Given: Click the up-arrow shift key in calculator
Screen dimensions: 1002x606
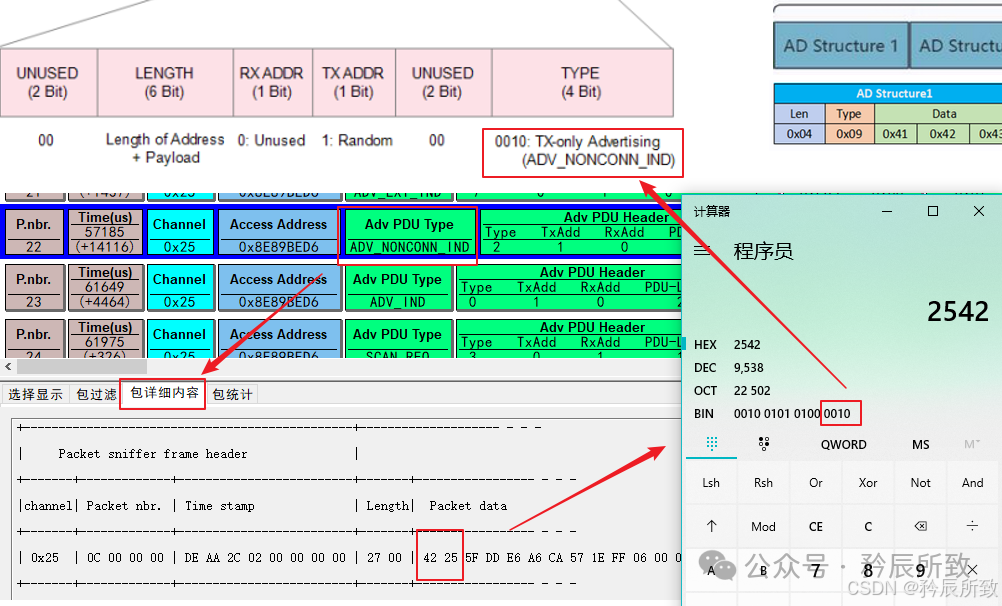Looking at the screenshot, I should (x=711, y=526).
